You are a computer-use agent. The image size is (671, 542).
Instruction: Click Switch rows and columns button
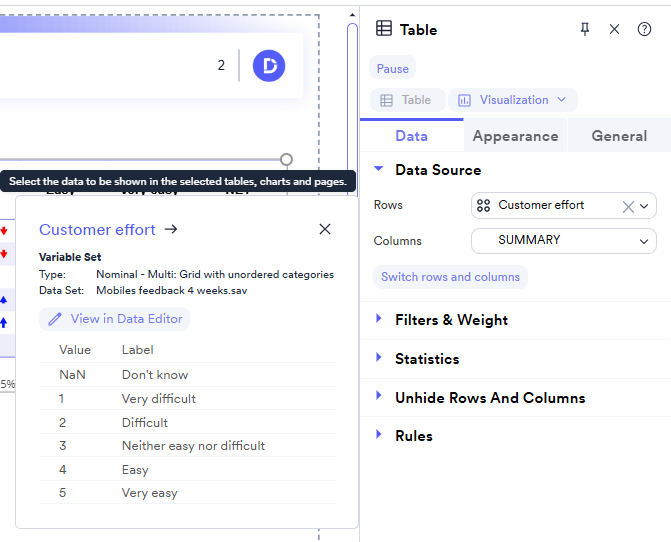[450, 277]
